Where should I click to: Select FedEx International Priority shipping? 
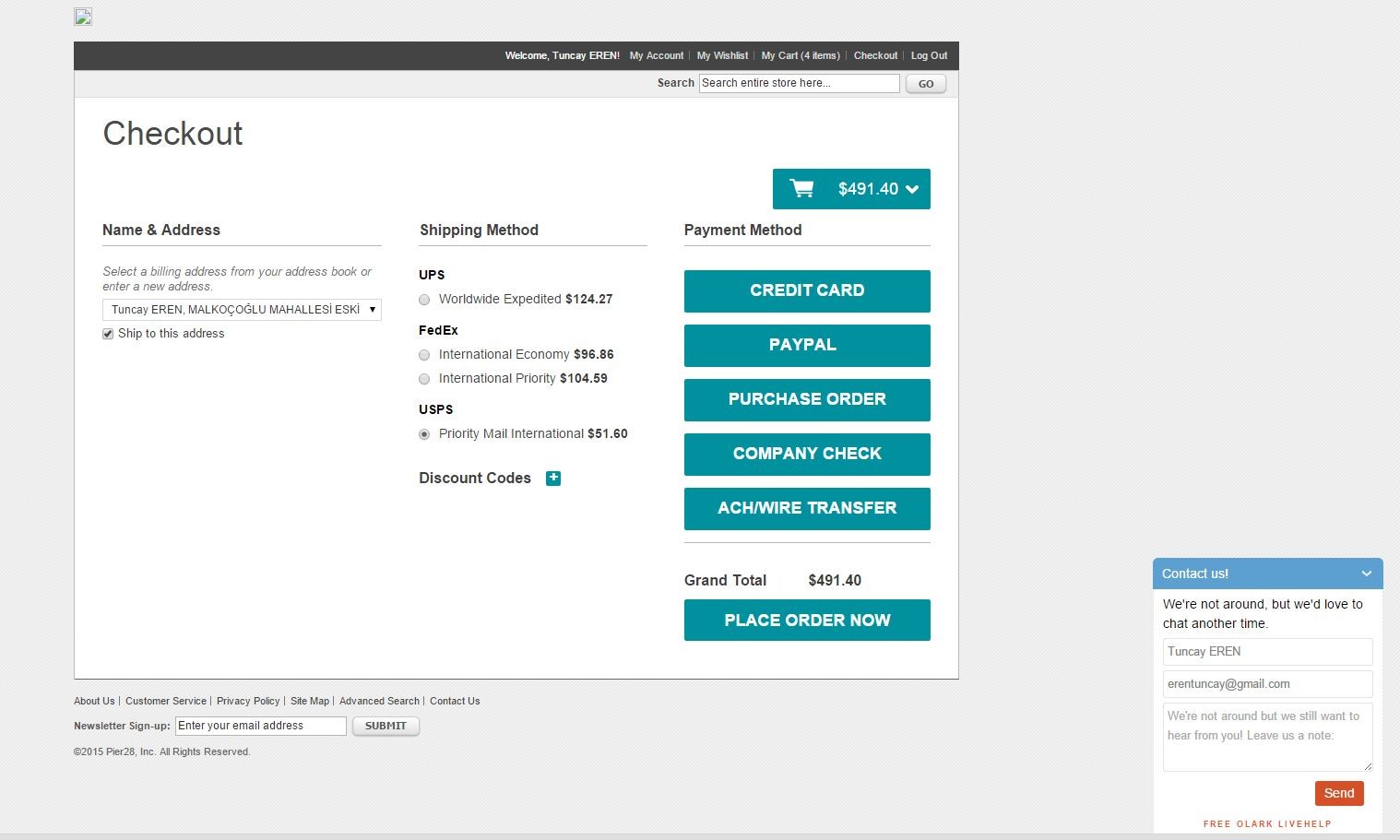click(424, 379)
